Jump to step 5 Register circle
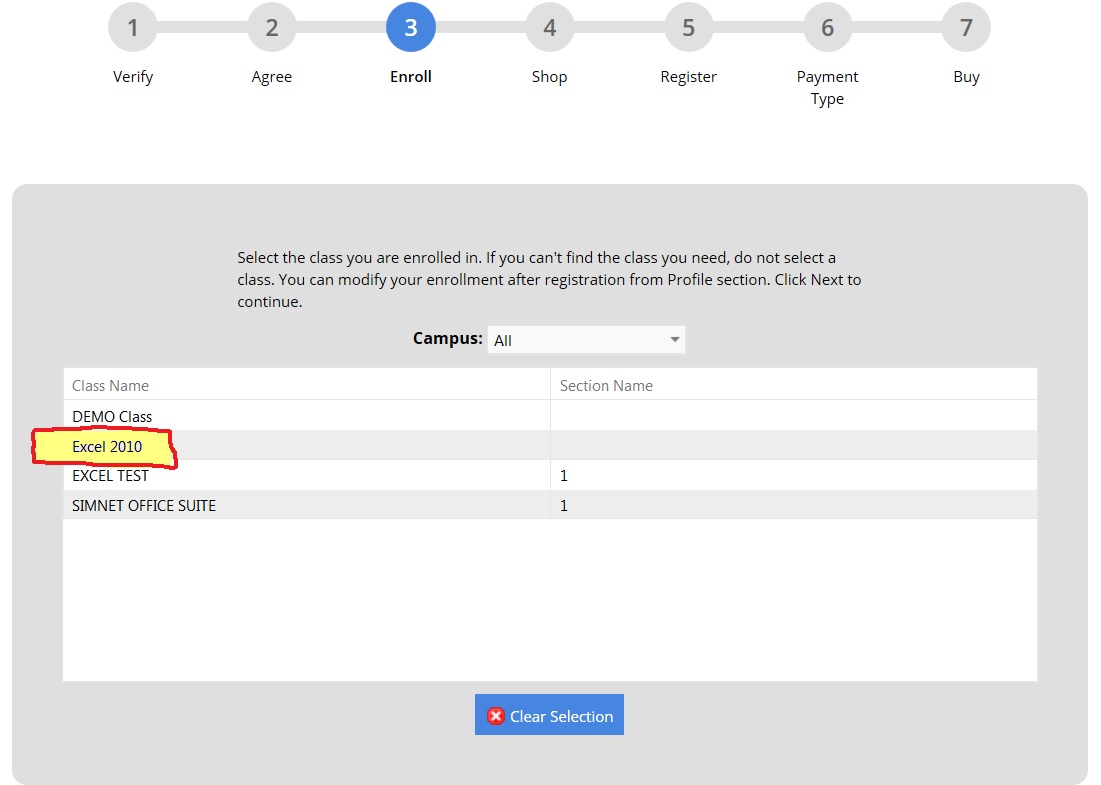Screen dimensions: 1101x785 coord(689,27)
